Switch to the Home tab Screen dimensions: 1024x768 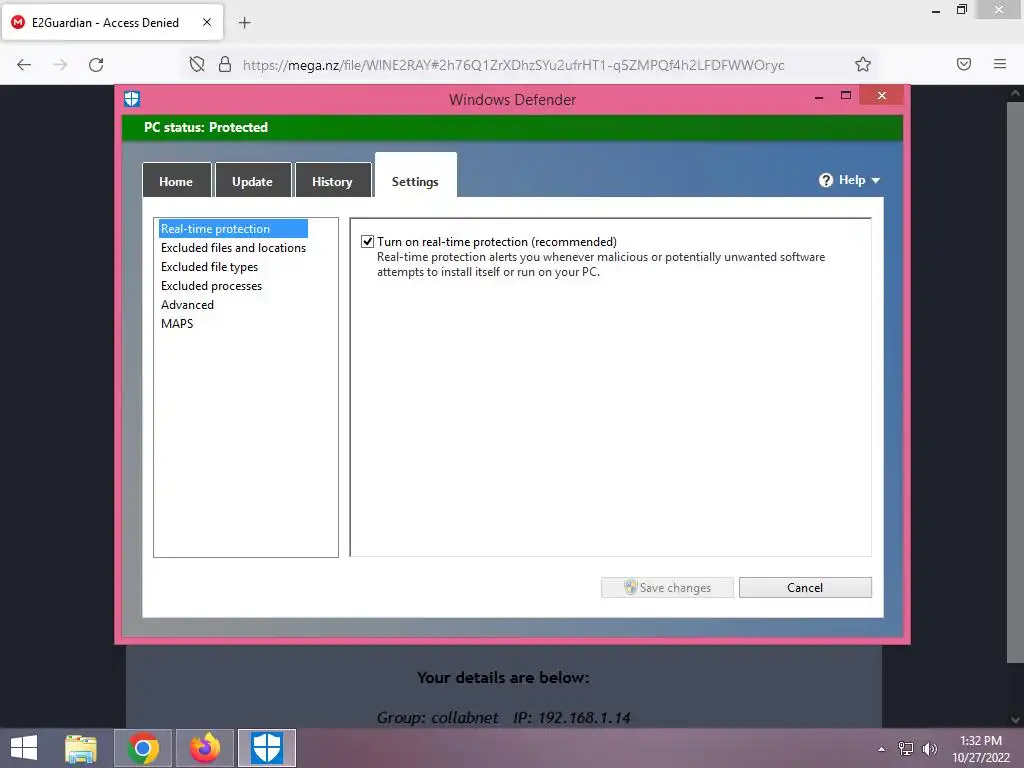(x=176, y=181)
